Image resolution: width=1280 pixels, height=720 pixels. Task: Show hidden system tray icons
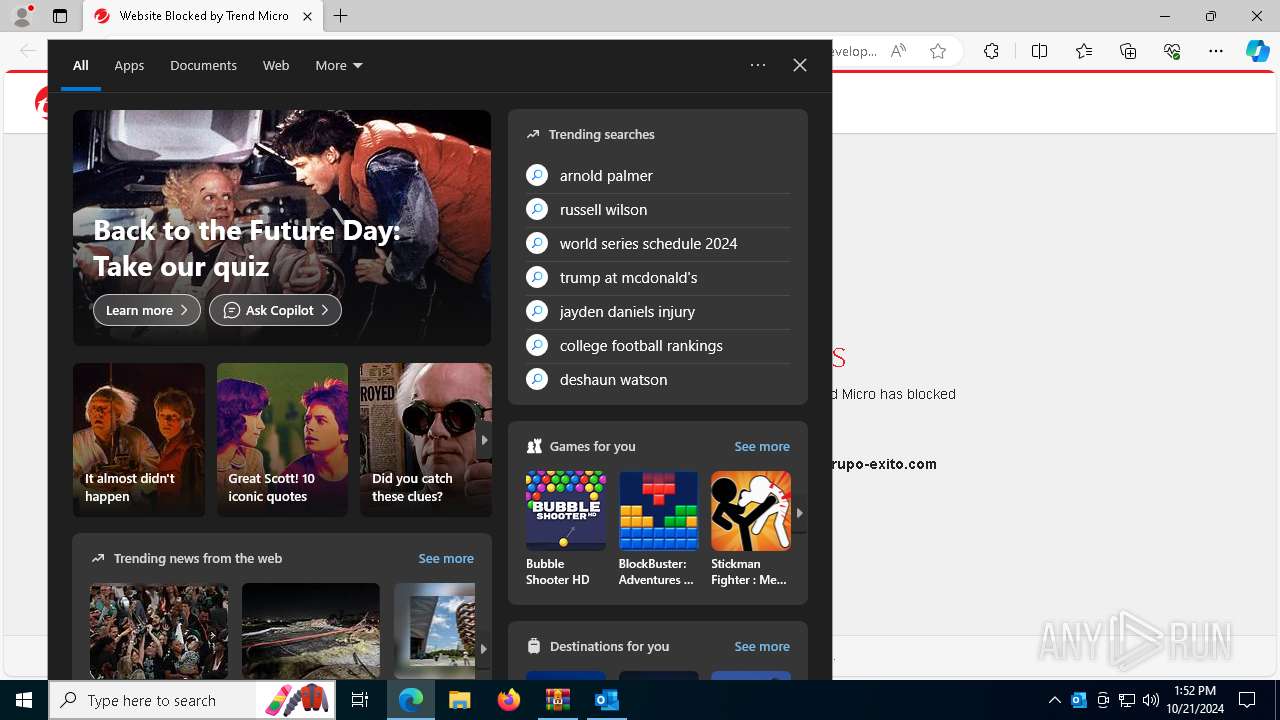click(1054, 700)
